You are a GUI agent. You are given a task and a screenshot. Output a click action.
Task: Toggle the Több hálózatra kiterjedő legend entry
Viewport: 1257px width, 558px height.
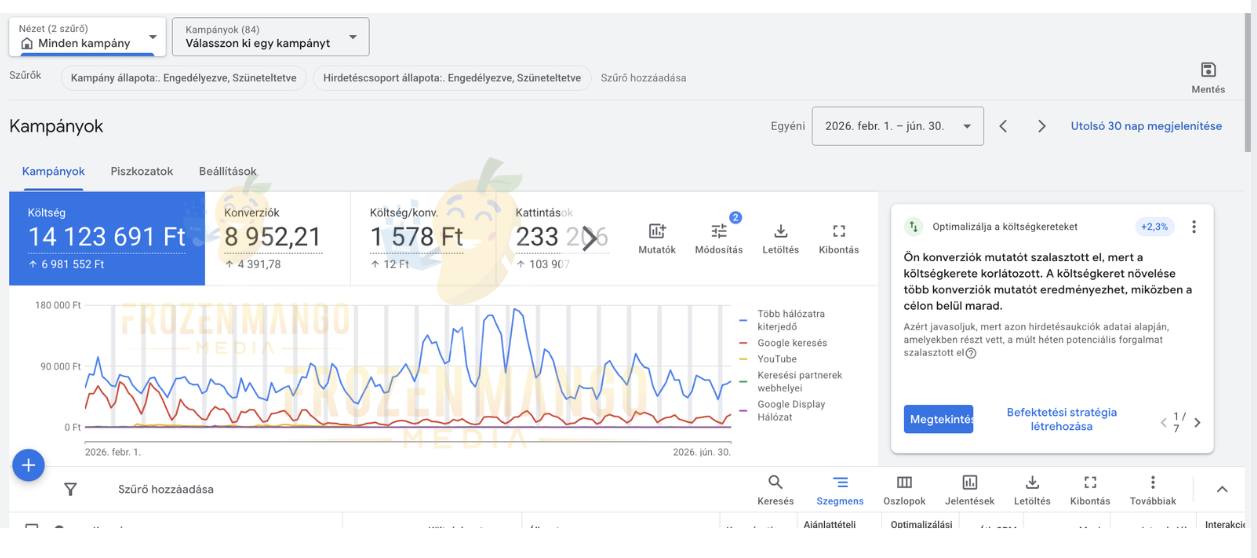coord(791,320)
